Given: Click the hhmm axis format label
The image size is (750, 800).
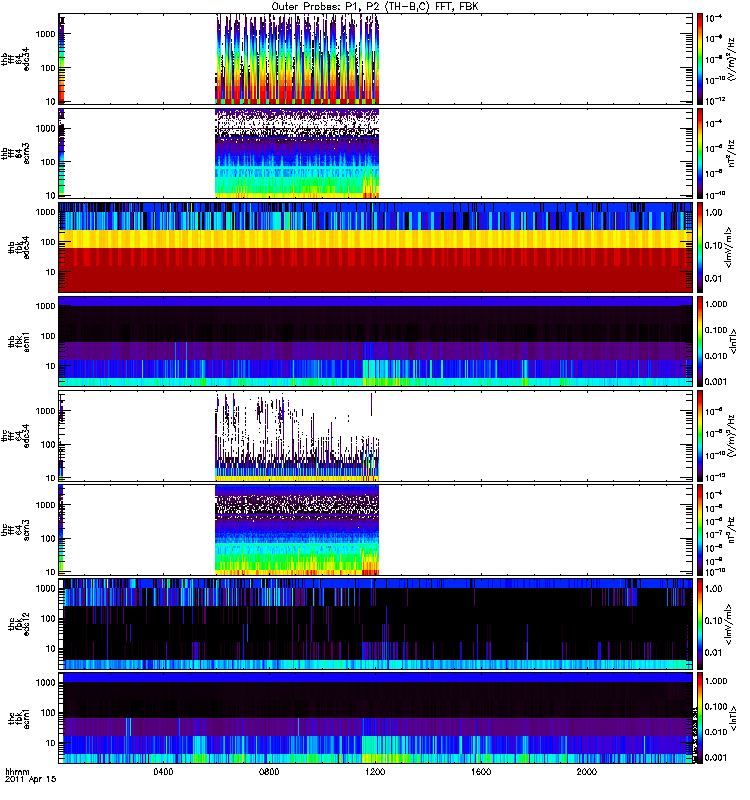Looking at the screenshot, I should (17, 772).
